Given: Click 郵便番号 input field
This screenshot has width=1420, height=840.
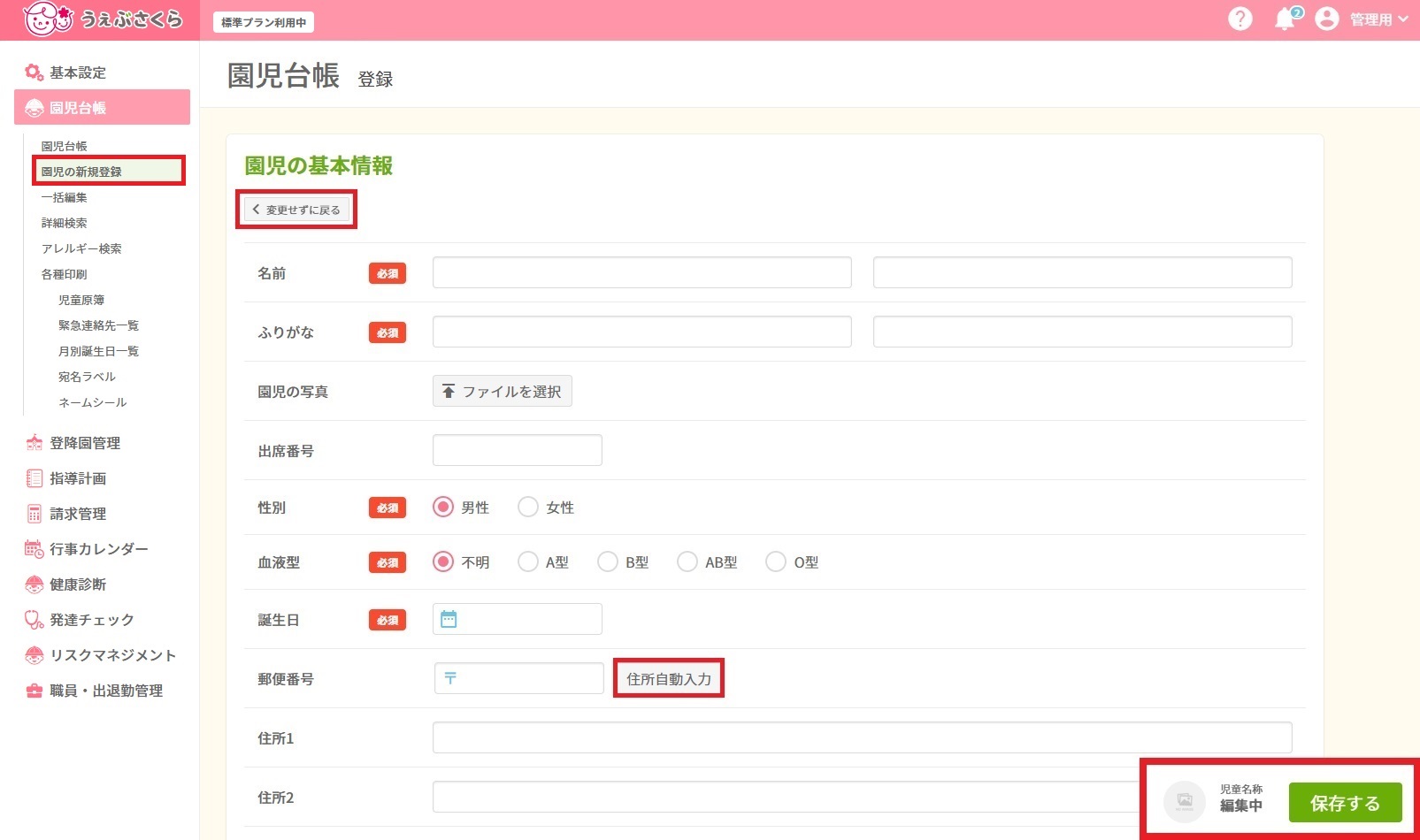Looking at the screenshot, I should [x=519, y=678].
